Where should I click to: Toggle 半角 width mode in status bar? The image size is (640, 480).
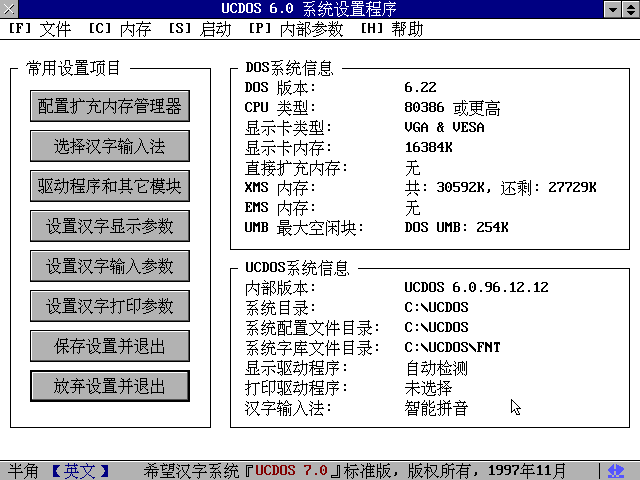tap(23, 470)
